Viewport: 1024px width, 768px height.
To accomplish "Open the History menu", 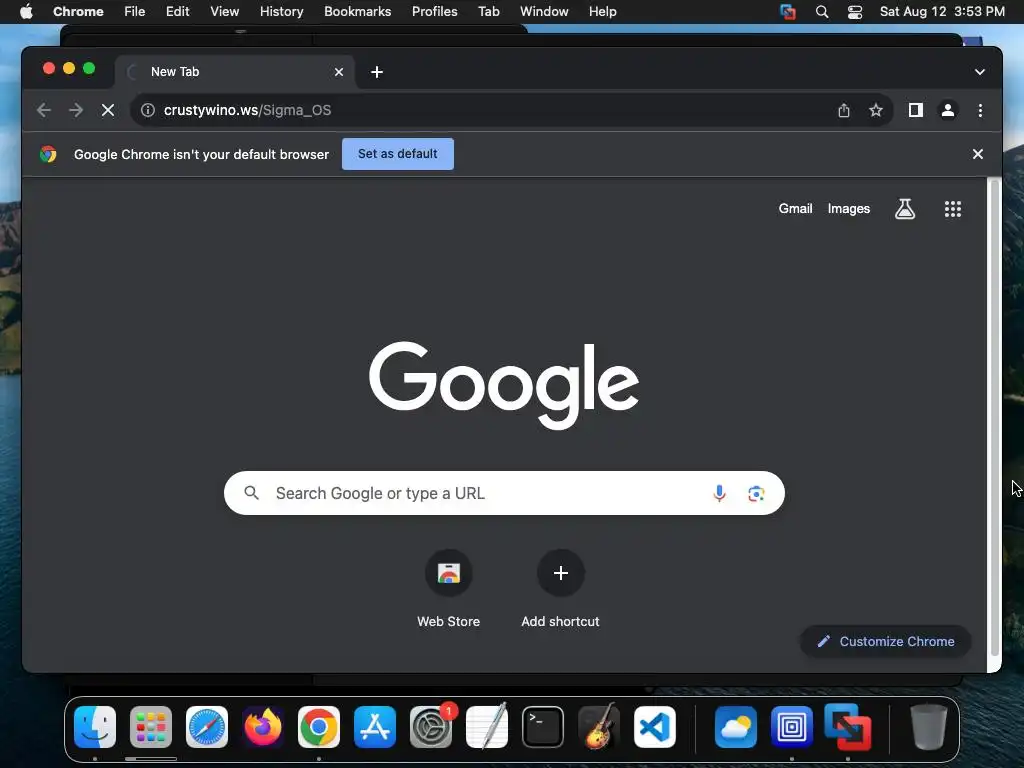I will (x=281, y=12).
